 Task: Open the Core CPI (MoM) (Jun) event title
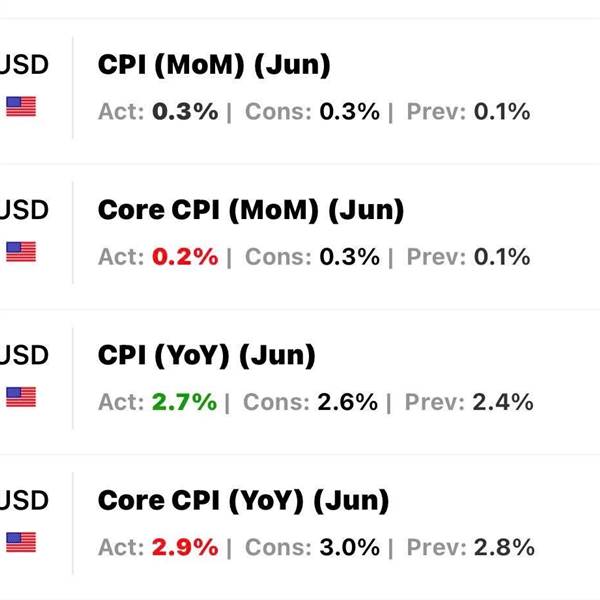[251, 210]
